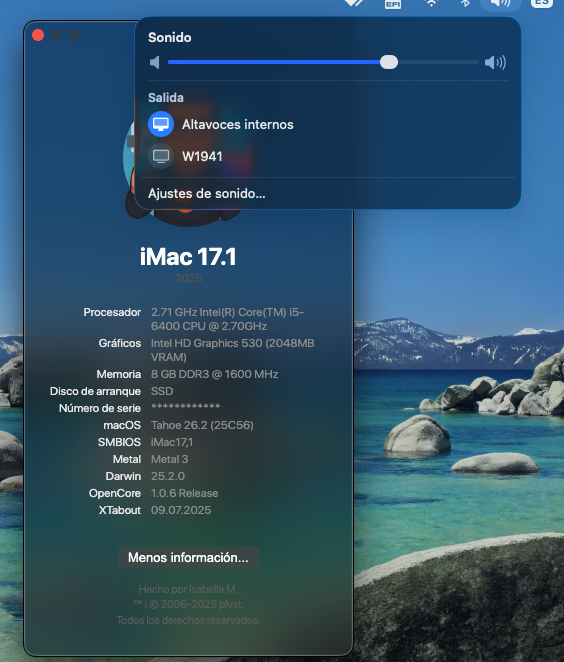
Task: Click the 1.0.6 Release value
Action: [184, 493]
